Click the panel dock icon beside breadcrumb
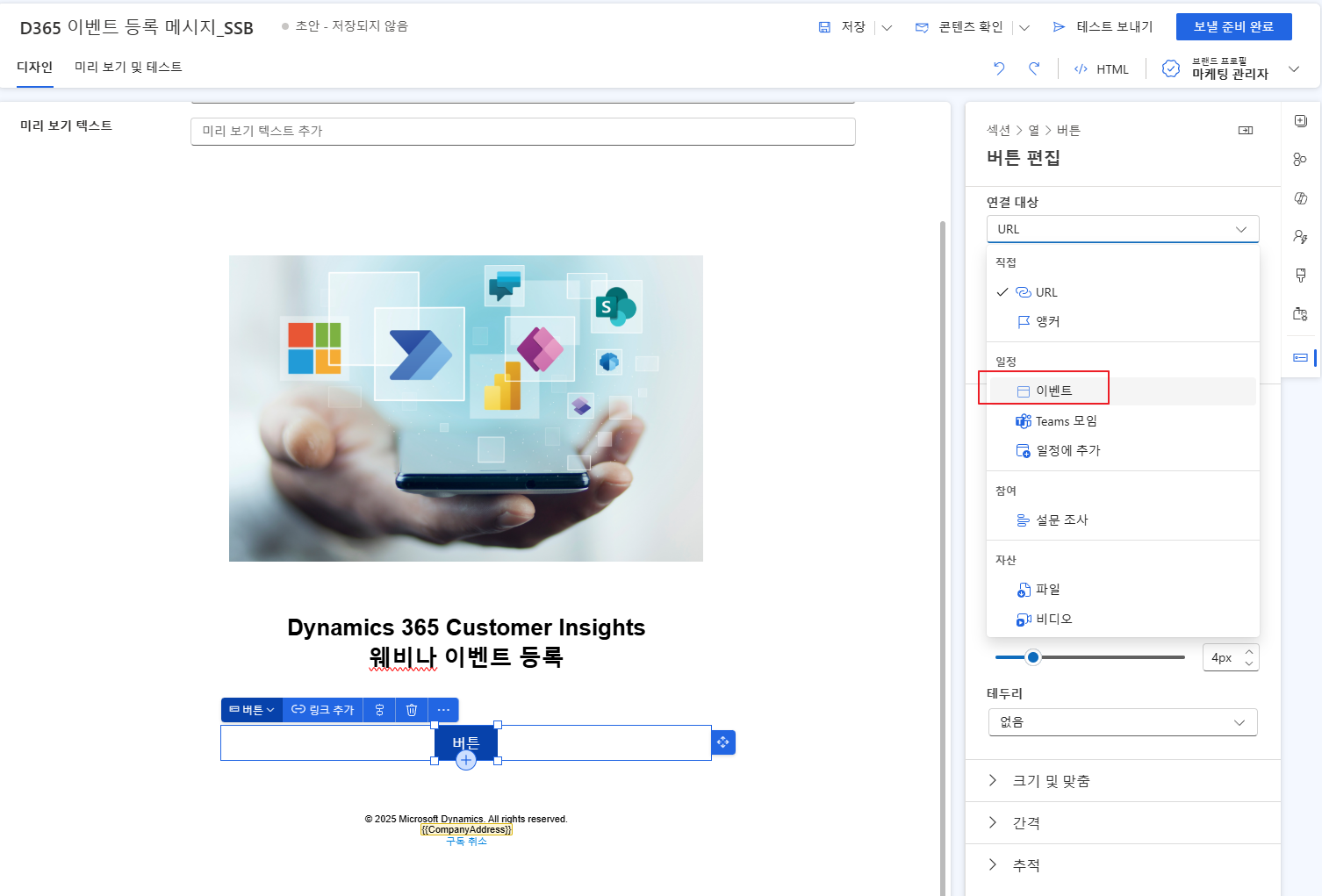The image size is (1322, 896). (x=1246, y=130)
